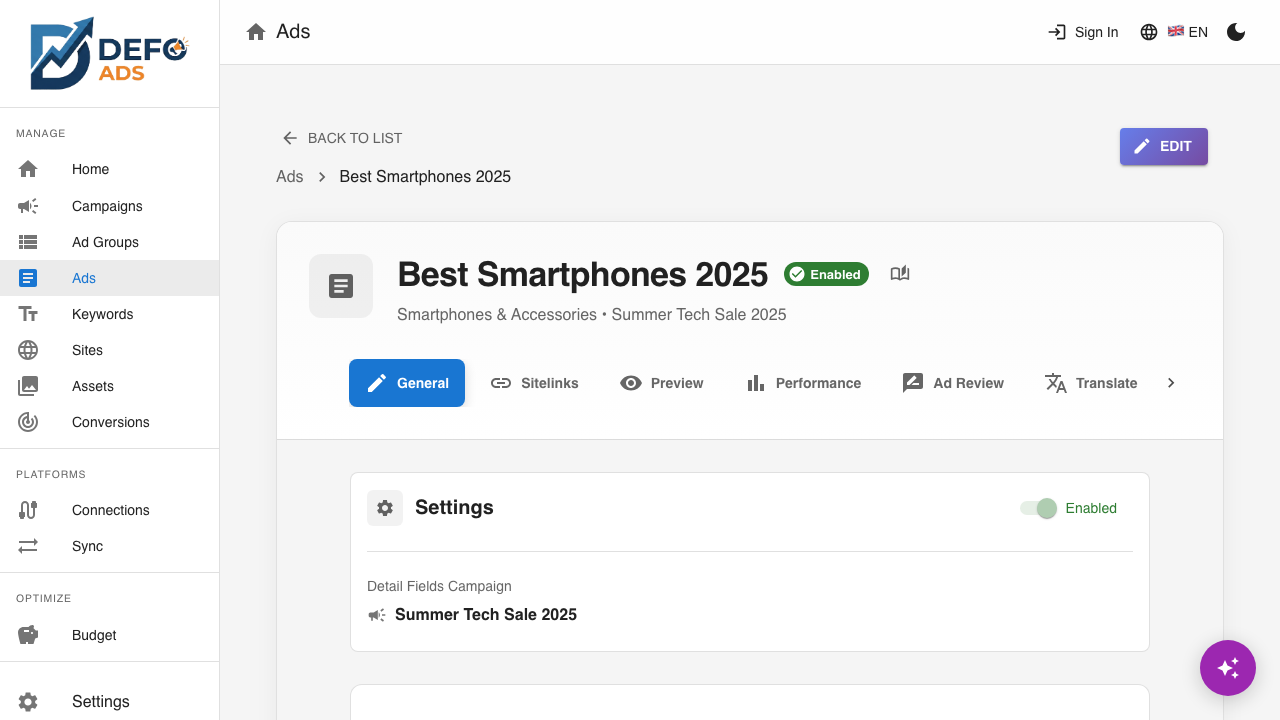The image size is (1280, 720).
Task: Go to Home in the sidebar
Action: [110, 169]
